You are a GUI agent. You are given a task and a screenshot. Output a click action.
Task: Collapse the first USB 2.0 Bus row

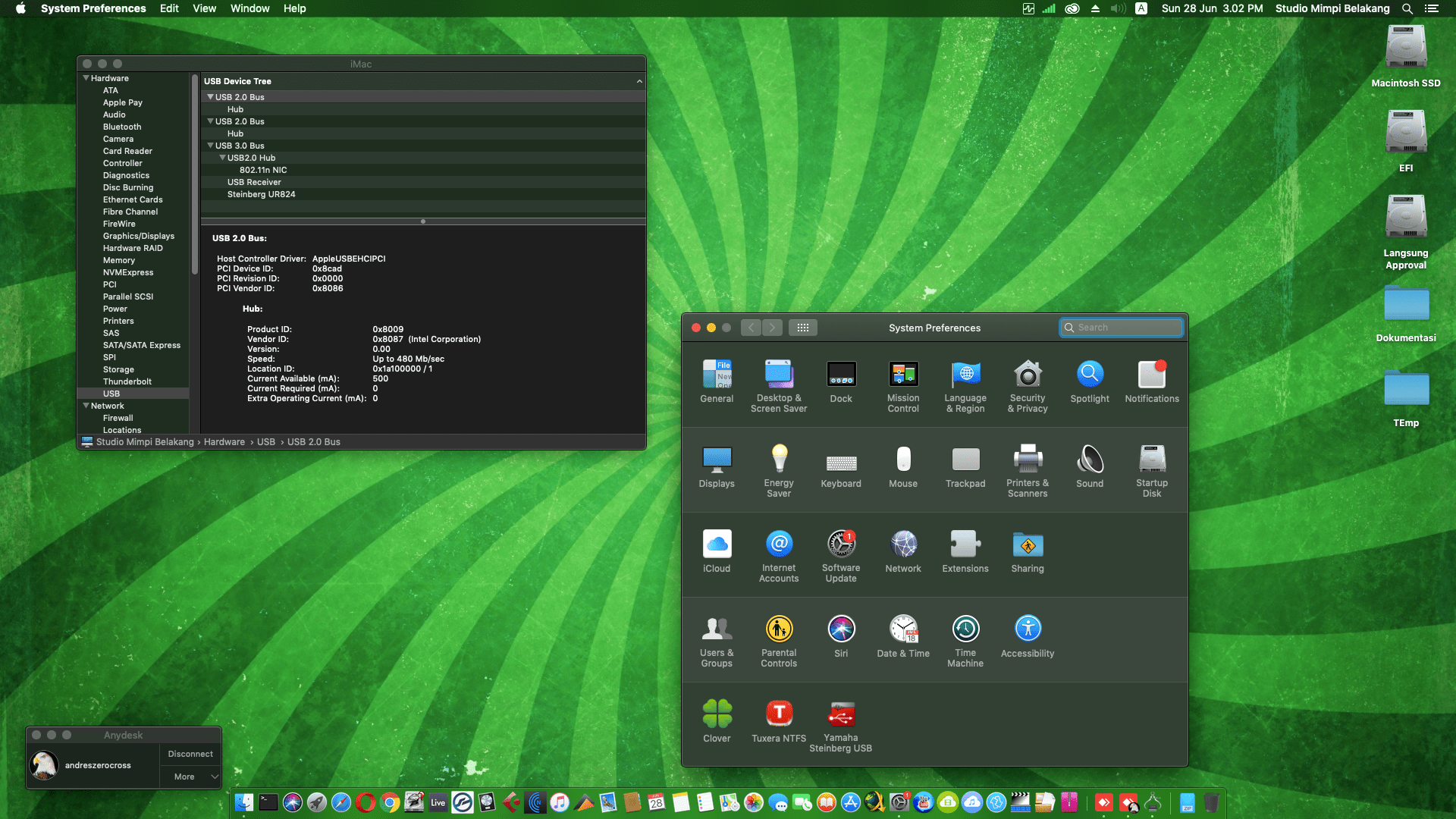tap(210, 97)
